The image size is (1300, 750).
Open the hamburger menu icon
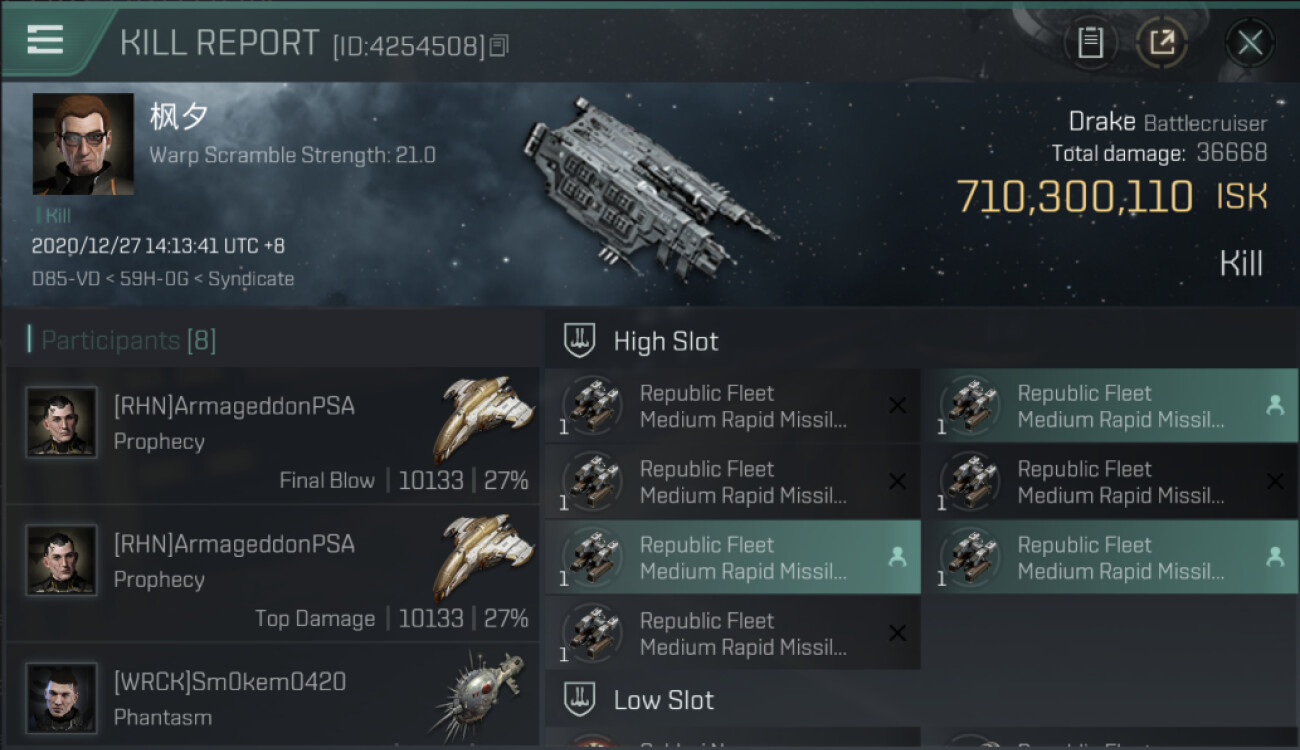45,40
